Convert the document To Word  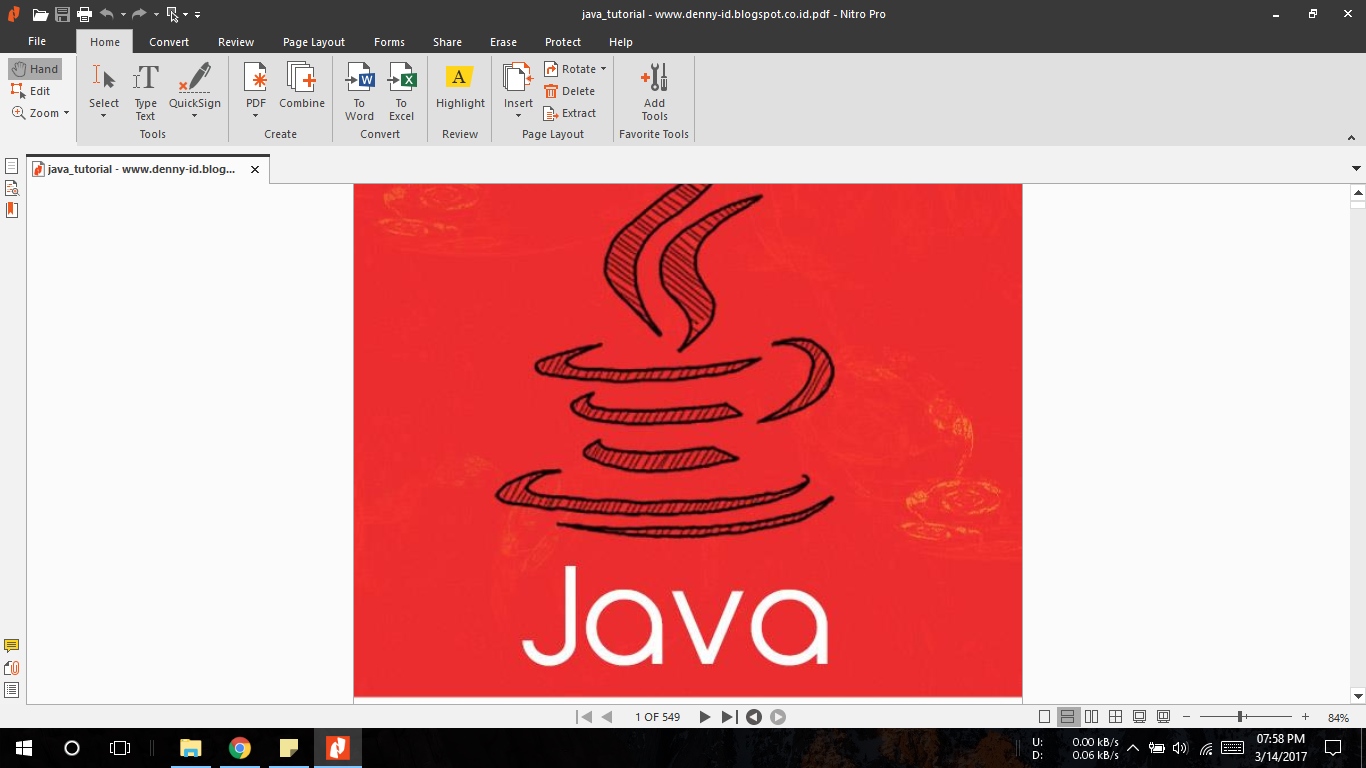coord(360,91)
